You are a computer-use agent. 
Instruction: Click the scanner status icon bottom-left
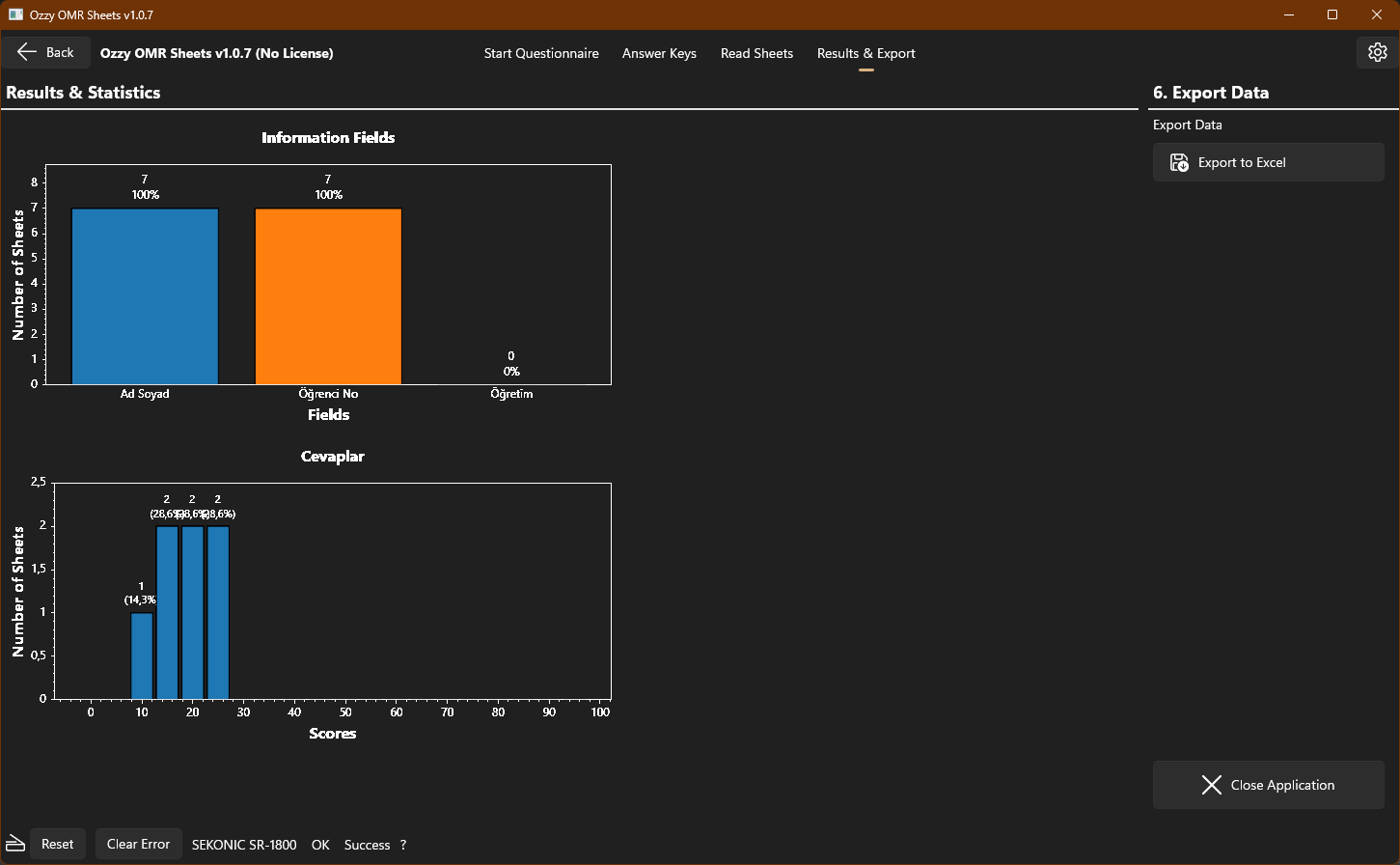point(14,844)
